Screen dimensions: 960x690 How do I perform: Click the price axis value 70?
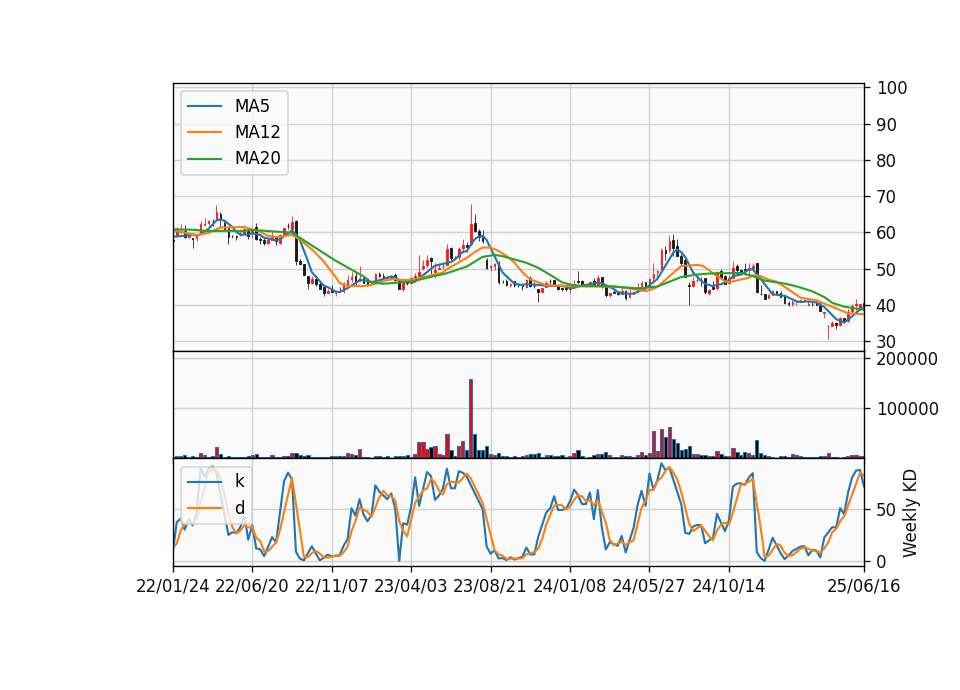887,197
